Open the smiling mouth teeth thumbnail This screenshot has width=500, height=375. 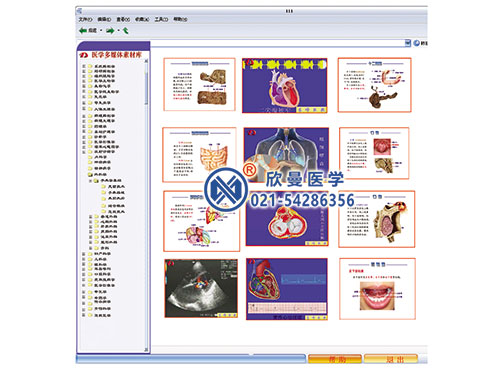[377, 289]
